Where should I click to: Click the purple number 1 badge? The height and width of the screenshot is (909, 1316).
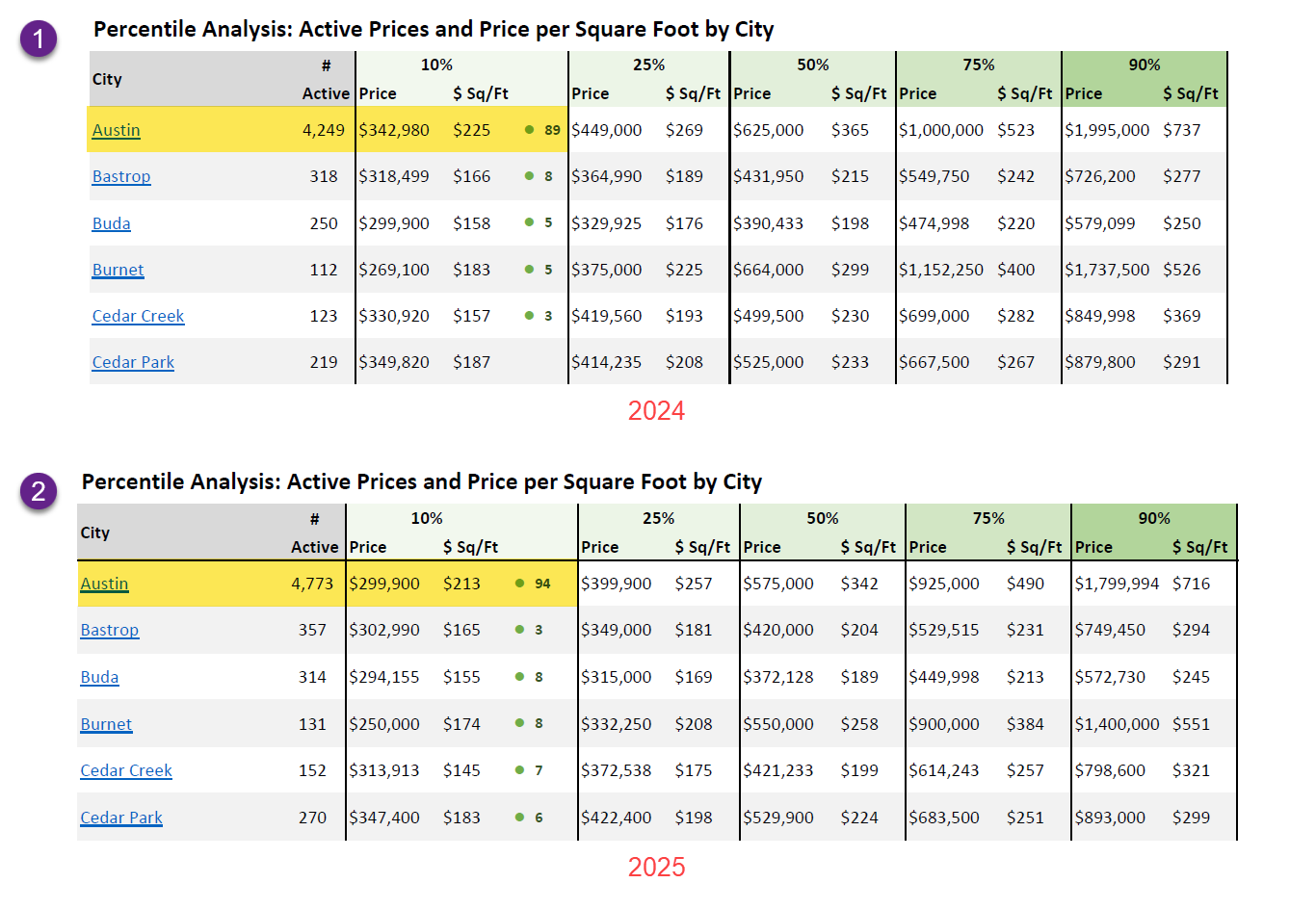[39, 39]
